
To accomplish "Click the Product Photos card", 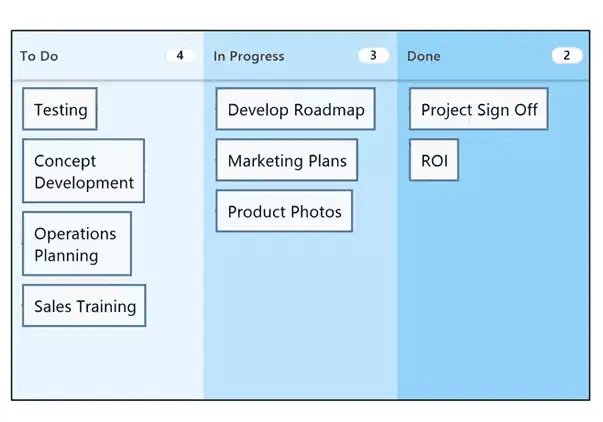I will pyautogui.click(x=284, y=211).
